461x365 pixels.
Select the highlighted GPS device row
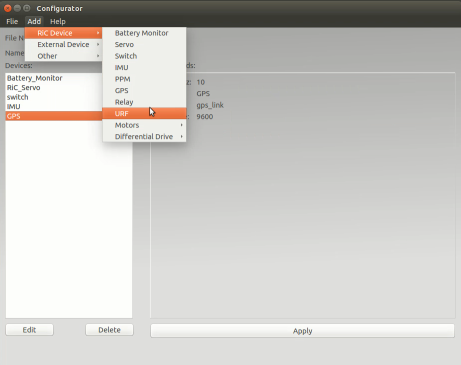(x=54, y=116)
